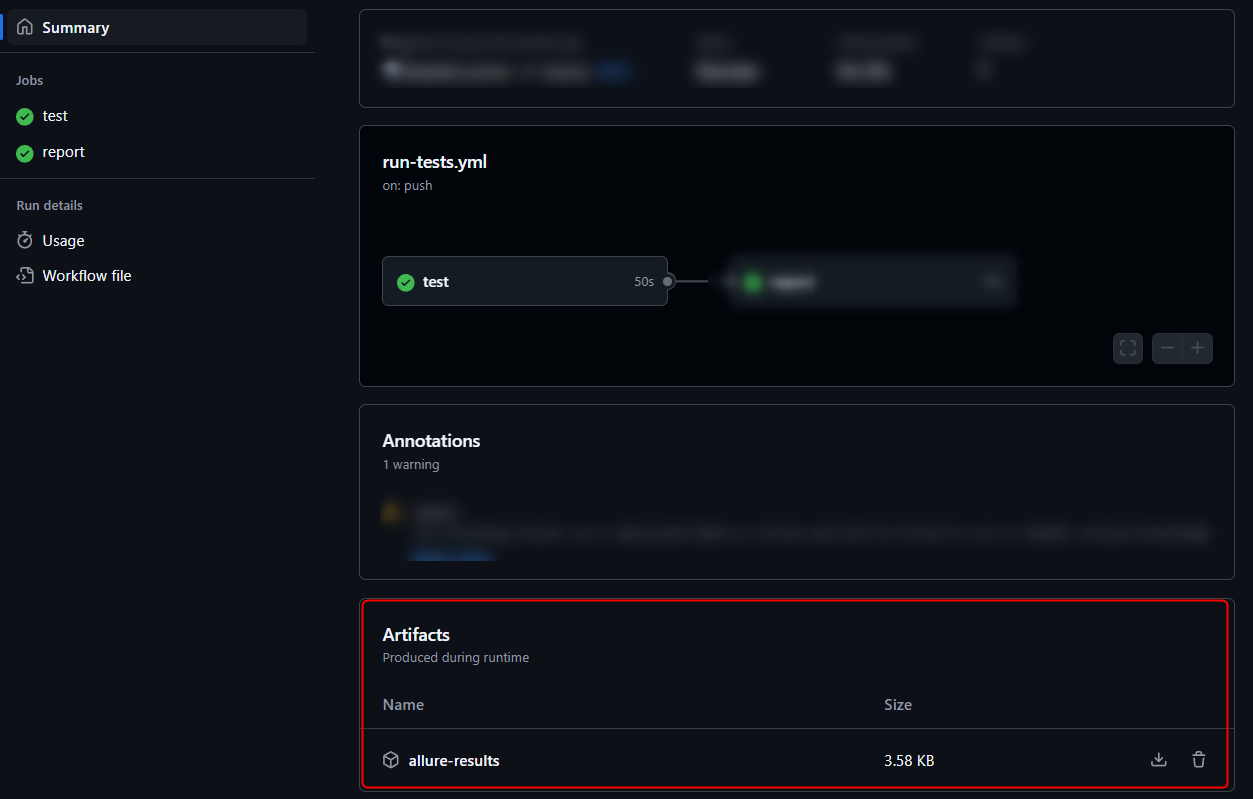Download the allure-results artifact
The height and width of the screenshot is (799, 1253).
[1159, 760]
